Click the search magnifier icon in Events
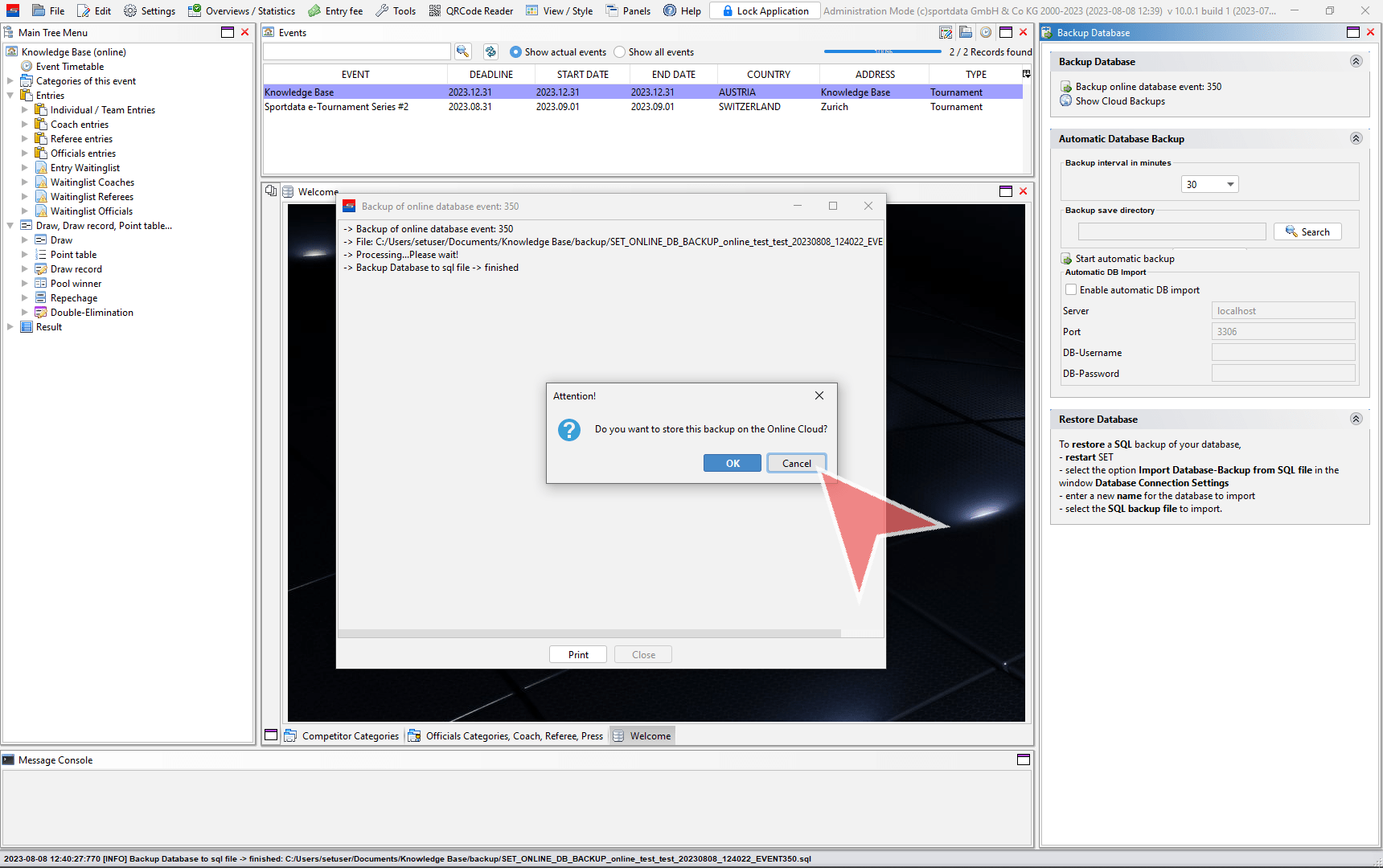 click(x=462, y=51)
